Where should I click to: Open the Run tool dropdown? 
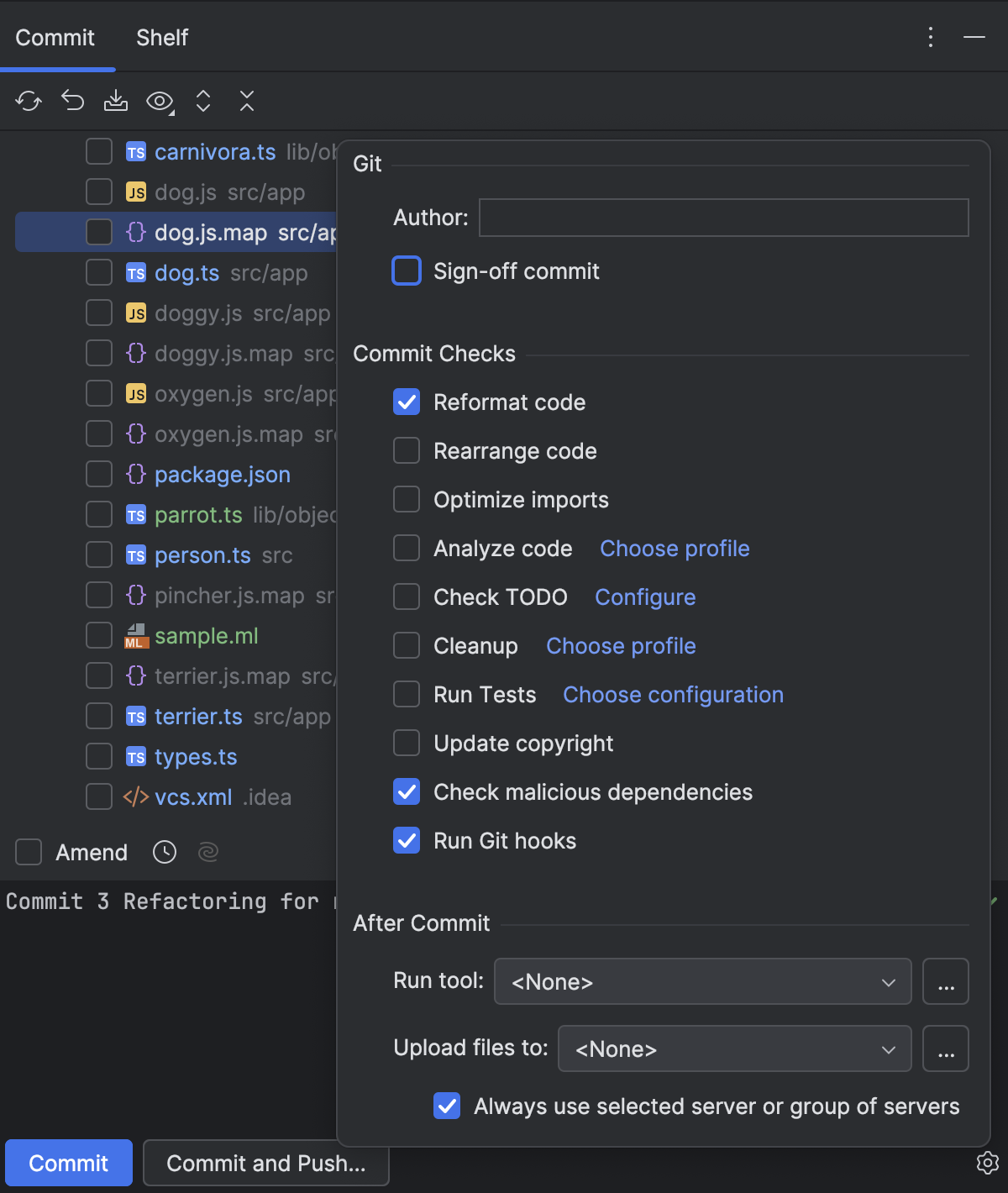click(x=702, y=981)
